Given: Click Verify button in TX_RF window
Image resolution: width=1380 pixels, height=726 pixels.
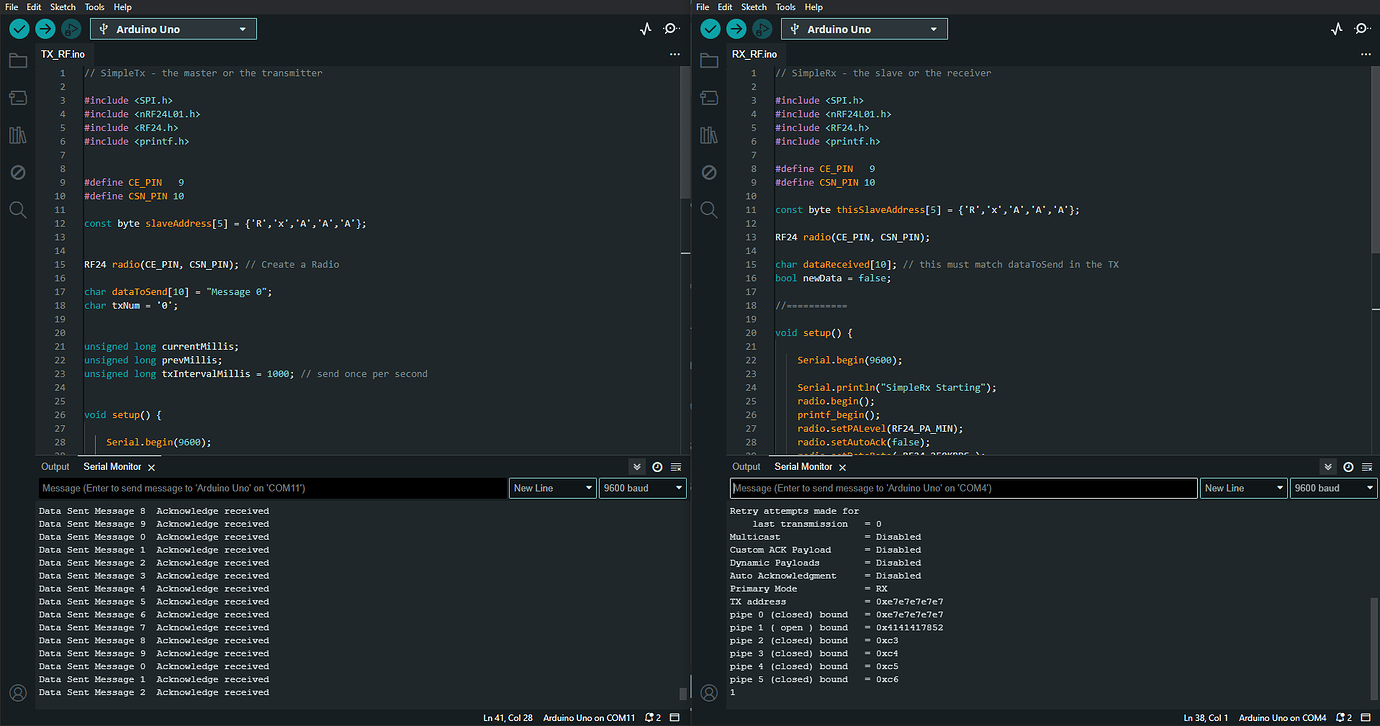Looking at the screenshot, I should (19, 30).
